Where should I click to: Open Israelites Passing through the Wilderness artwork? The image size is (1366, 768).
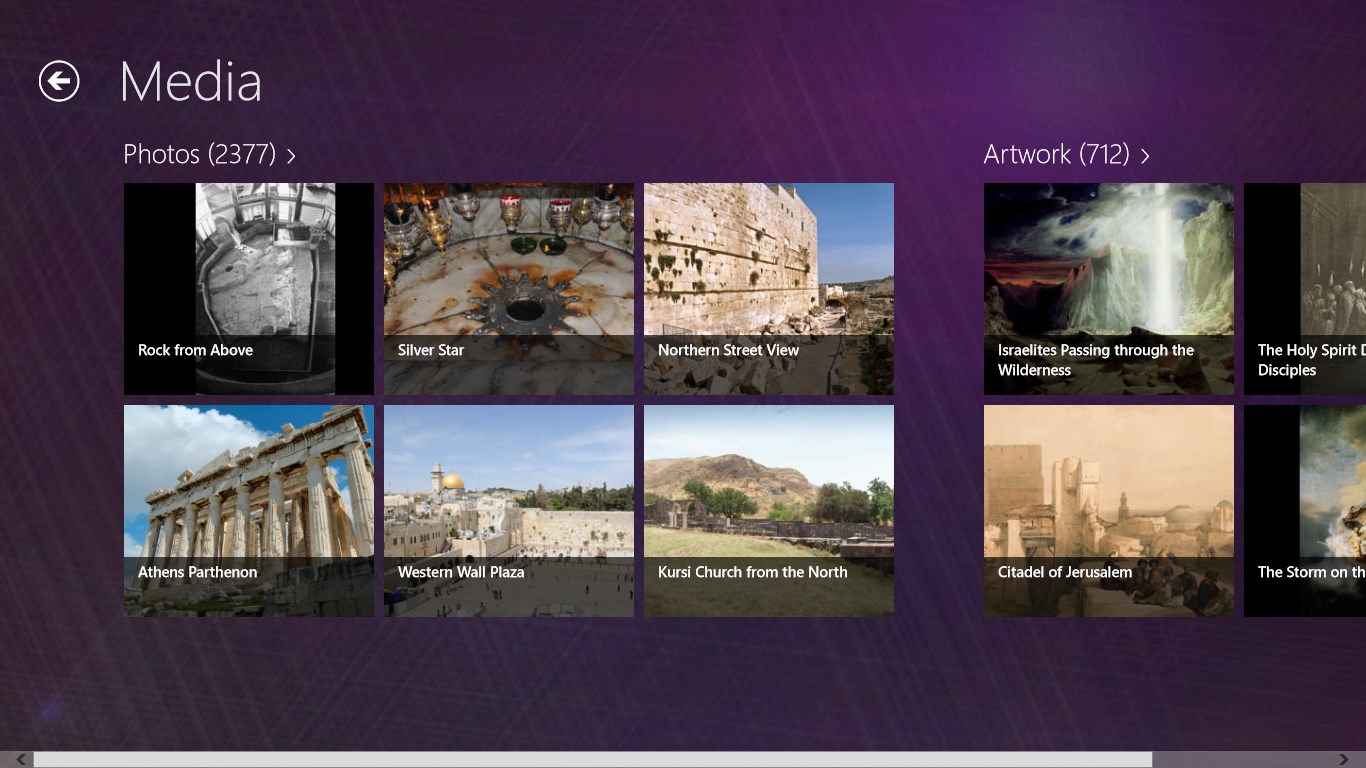[1109, 289]
